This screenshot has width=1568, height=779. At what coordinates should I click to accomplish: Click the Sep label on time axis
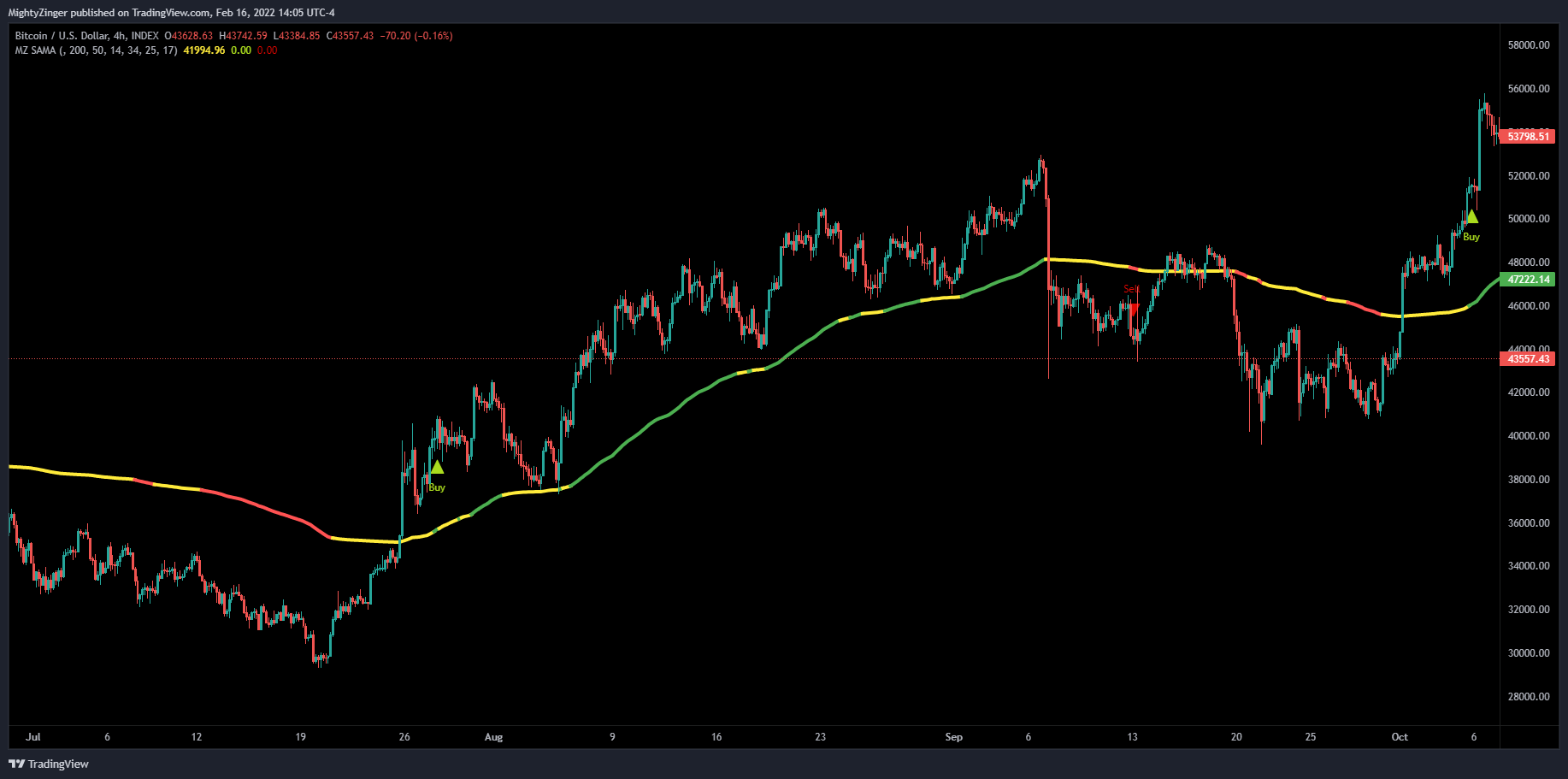pos(954,737)
